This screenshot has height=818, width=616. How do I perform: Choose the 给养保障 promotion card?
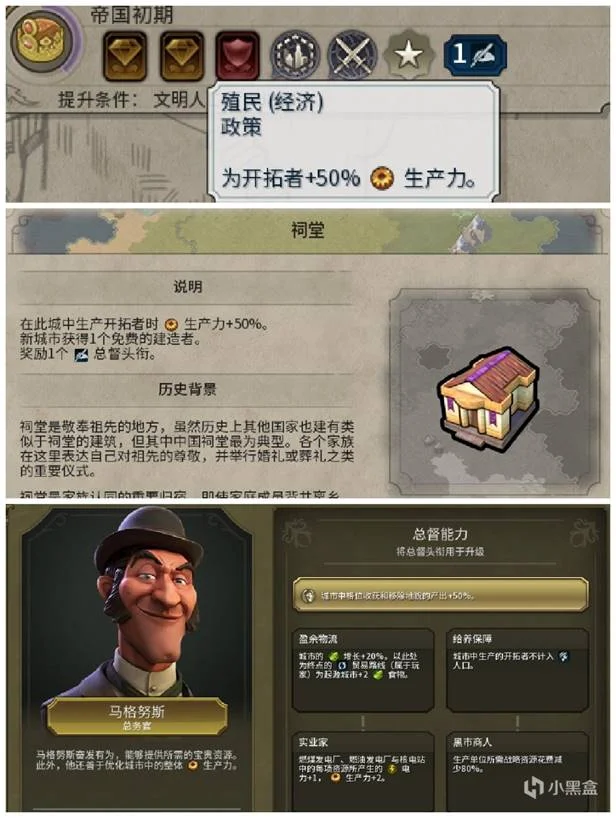point(517,670)
